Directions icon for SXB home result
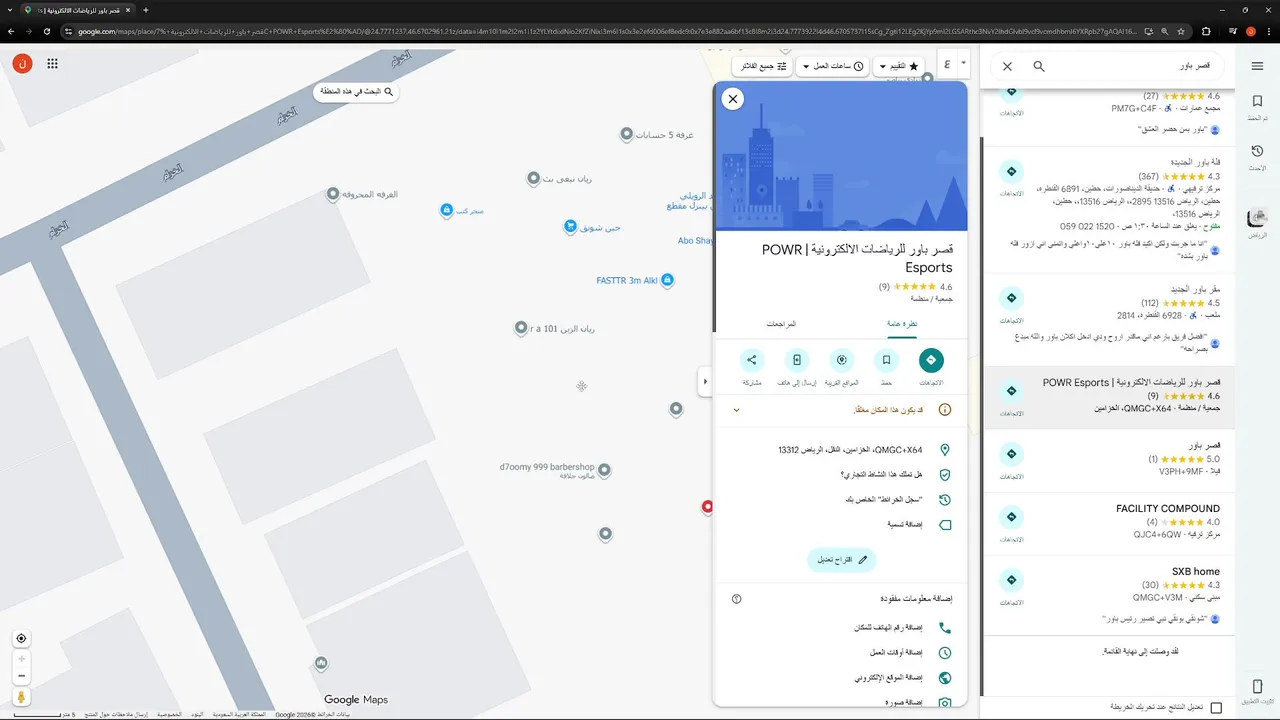 pos(1012,580)
